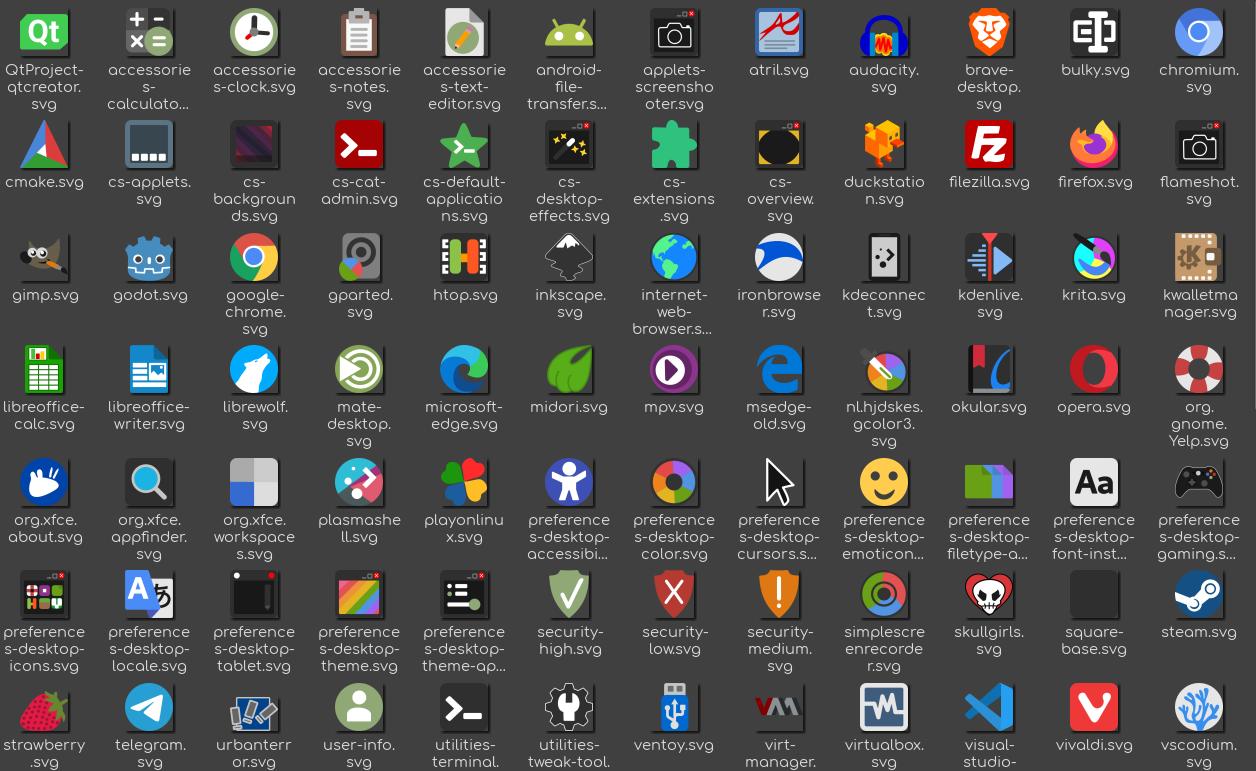Select gimp.svg mascot icon
The width and height of the screenshot is (1256, 771).
44,258
